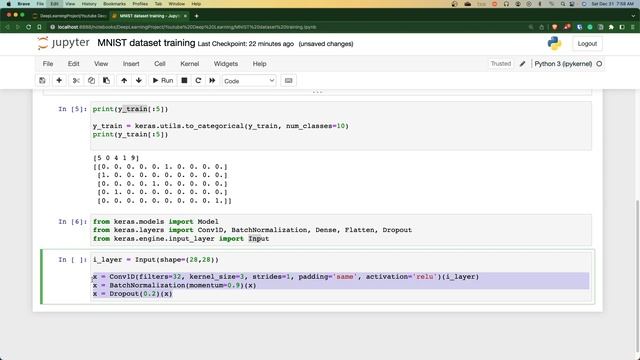This screenshot has width=640, height=360.
Task: Restart the kernel with circular arrow icon
Action: click(198, 80)
